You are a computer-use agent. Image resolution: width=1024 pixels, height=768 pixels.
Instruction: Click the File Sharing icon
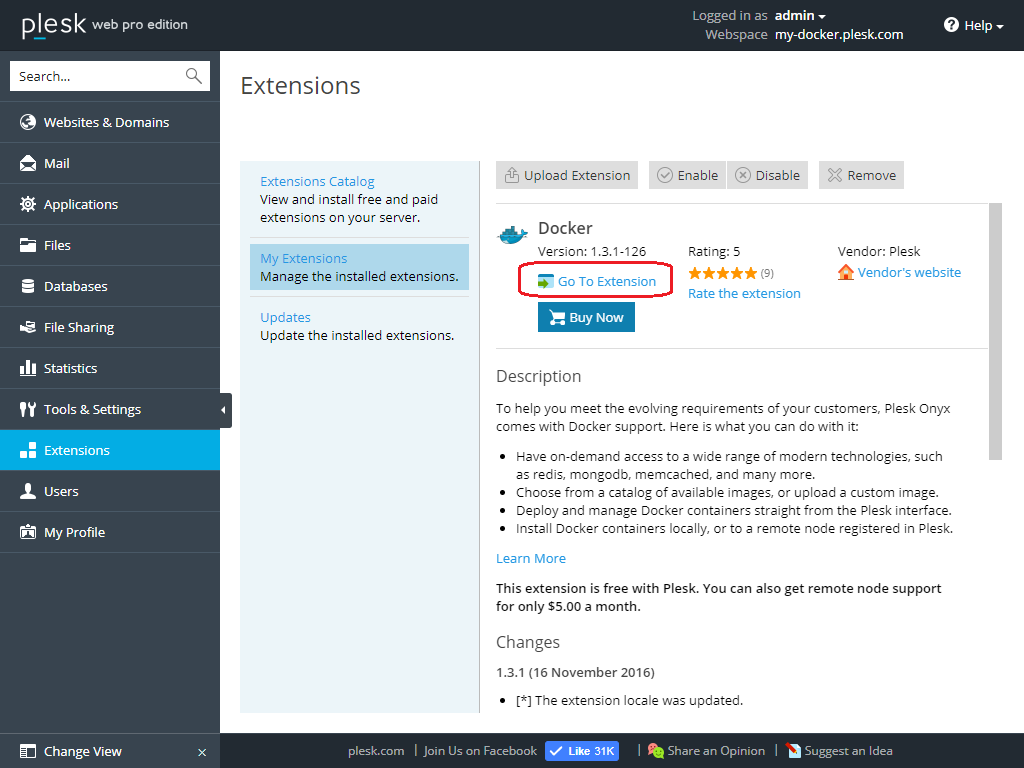(27, 327)
